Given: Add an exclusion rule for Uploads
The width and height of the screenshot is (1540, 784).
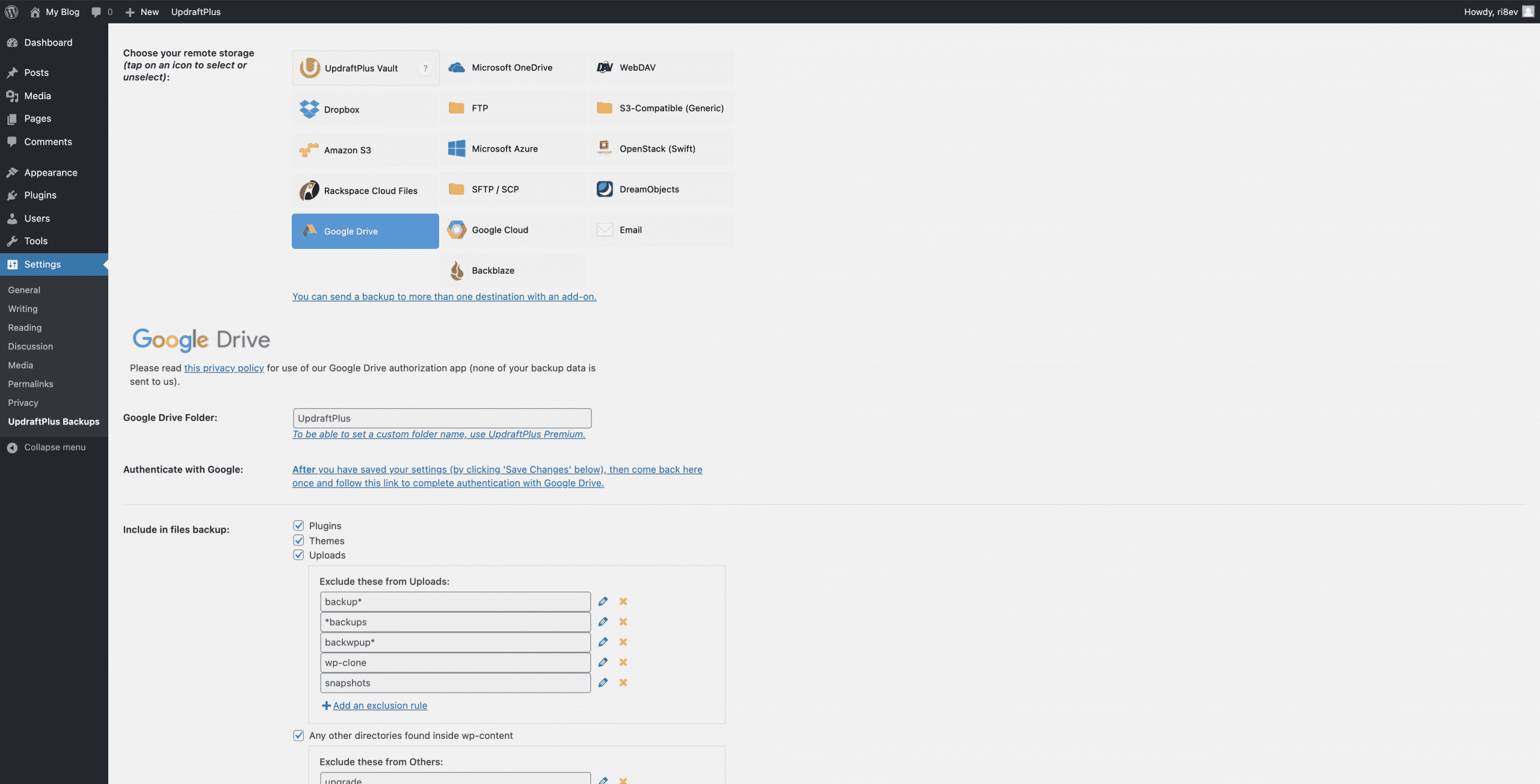Looking at the screenshot, I should (375, 705).
